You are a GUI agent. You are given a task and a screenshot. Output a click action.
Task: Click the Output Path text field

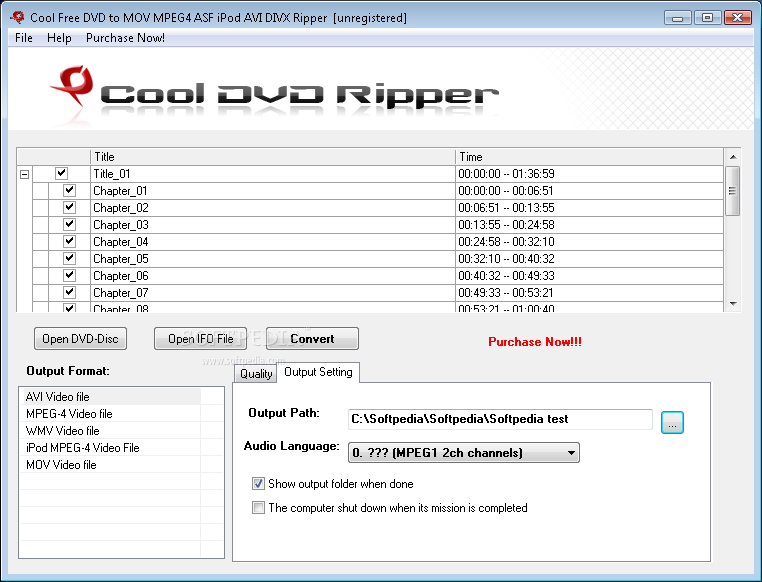pos(500,419)
